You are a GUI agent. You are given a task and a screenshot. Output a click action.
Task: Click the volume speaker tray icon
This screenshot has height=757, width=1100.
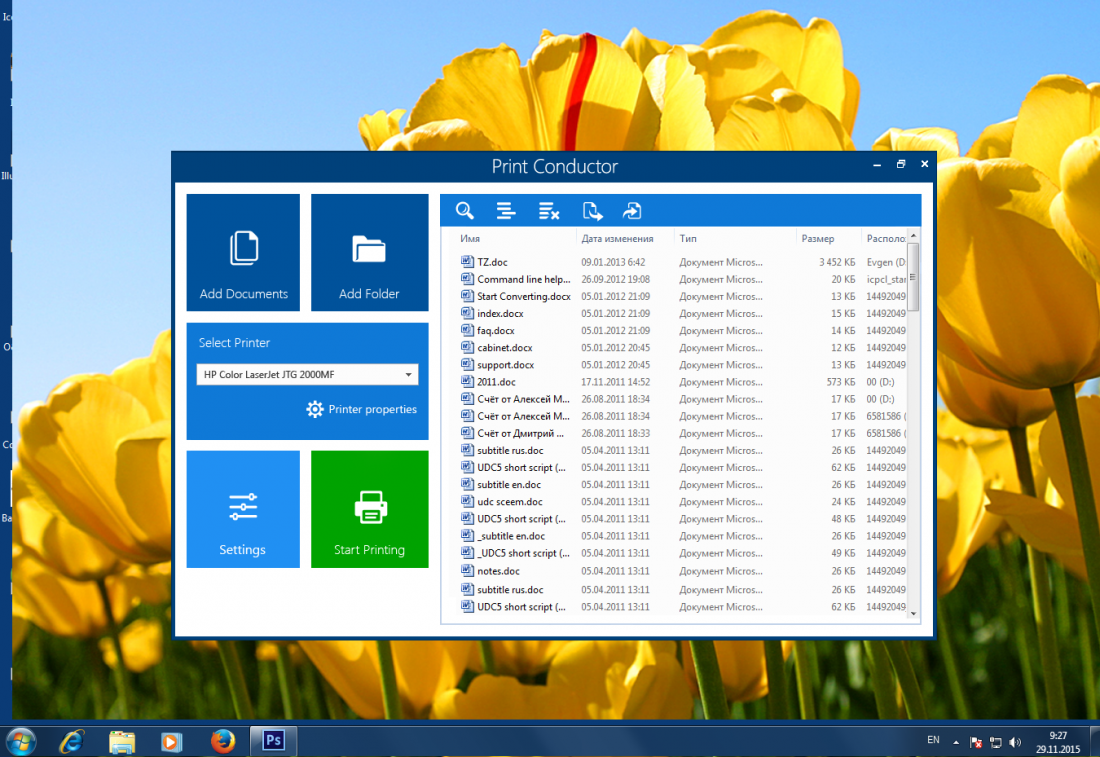pos(1015,742)
